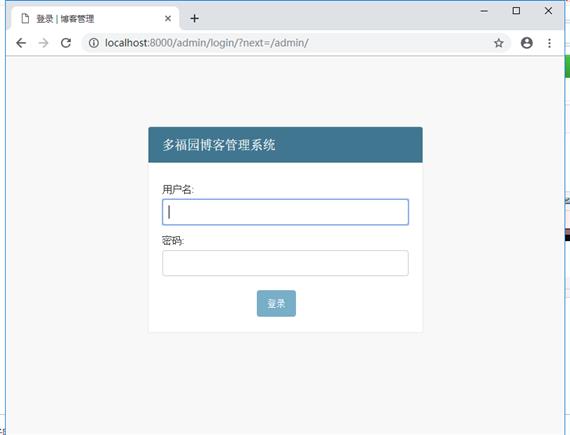570x435 pixels.
Task: Click the page icon on the tab
Action: 25,19
